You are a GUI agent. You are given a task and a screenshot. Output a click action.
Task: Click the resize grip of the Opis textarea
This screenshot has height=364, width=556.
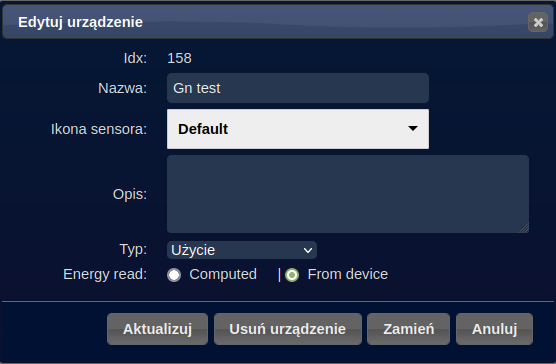coord(524,228)
